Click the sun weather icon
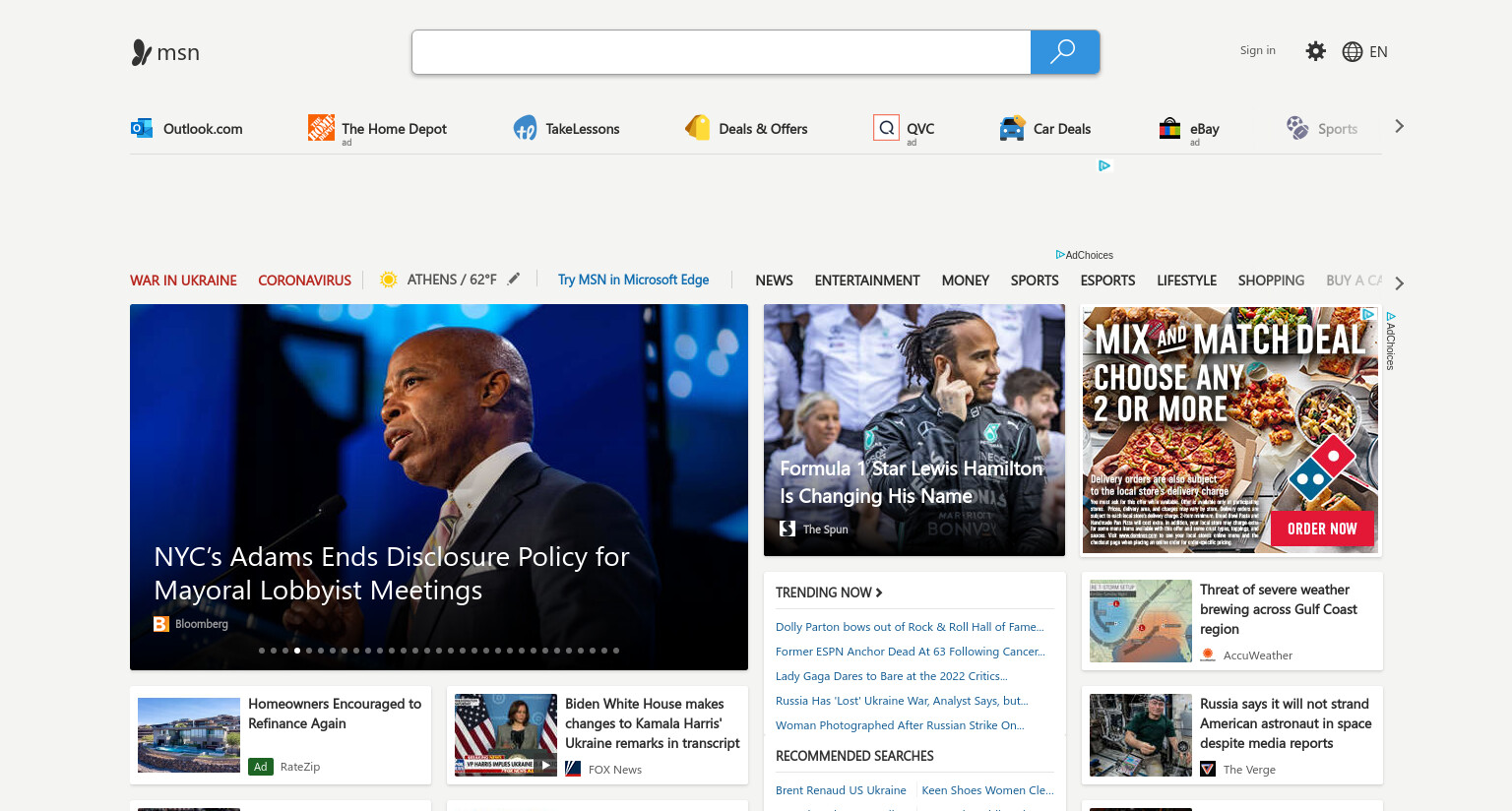Viewport: 1512px width, 811px height. 389,280
